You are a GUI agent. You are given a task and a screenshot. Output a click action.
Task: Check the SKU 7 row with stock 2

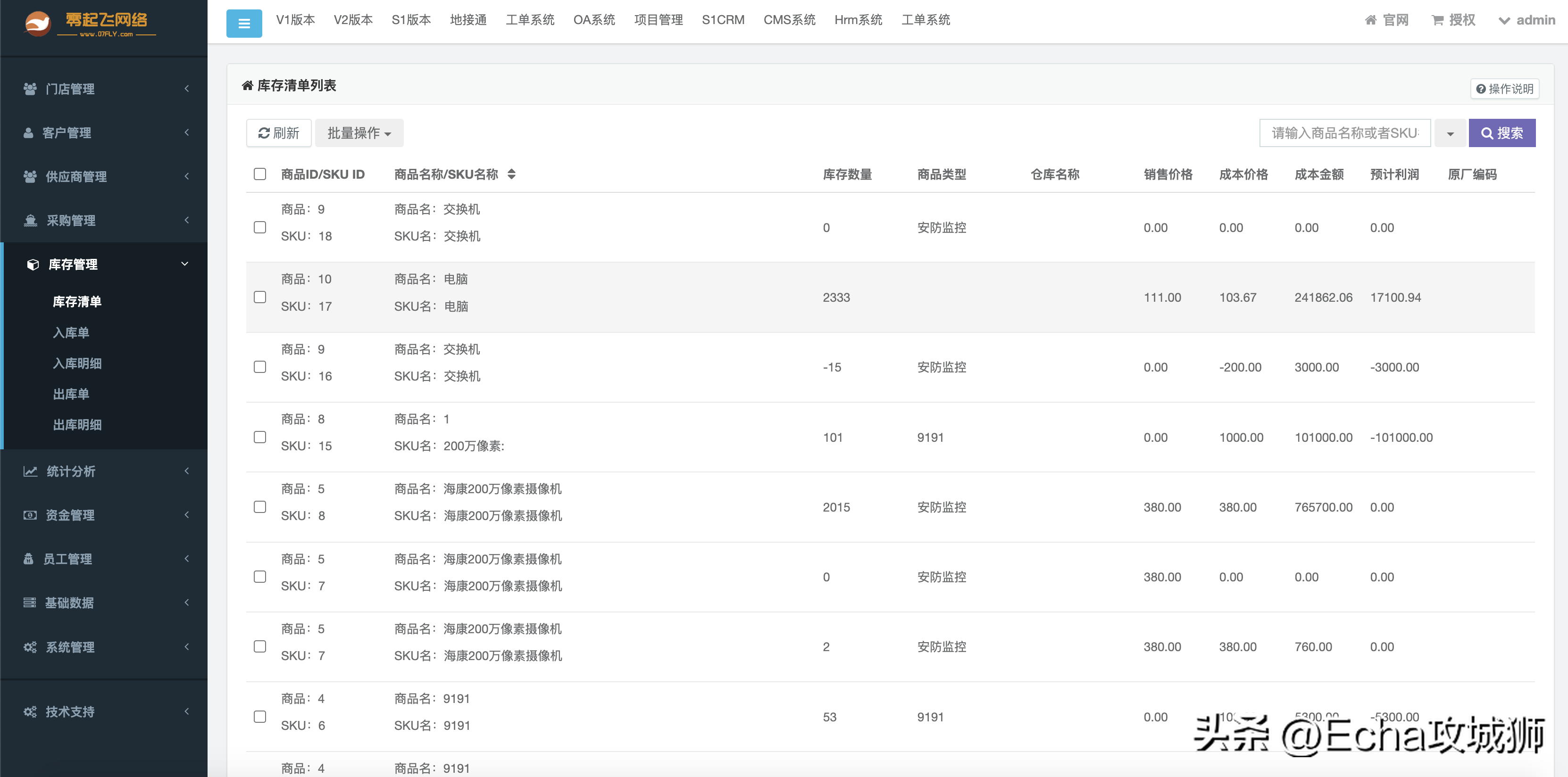(260, 646)
